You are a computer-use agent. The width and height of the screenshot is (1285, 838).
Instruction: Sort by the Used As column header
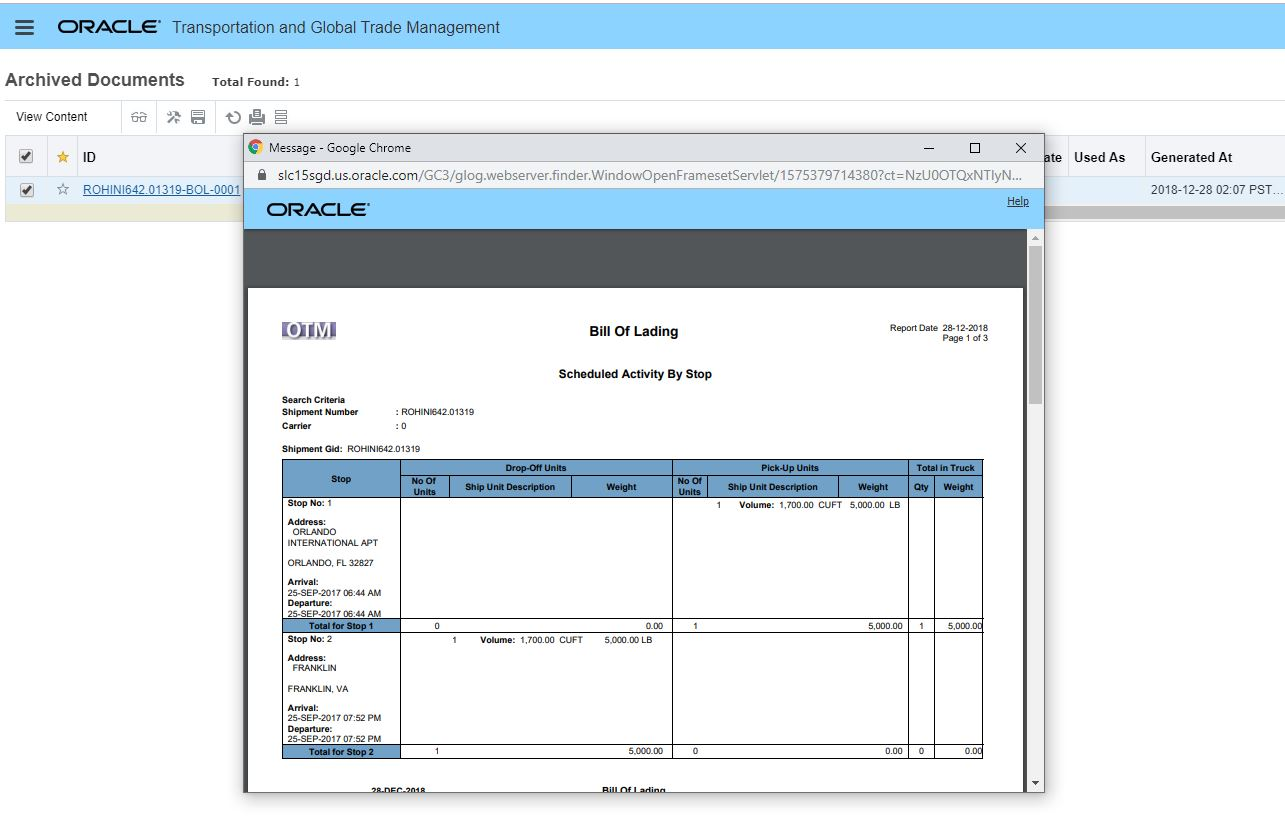click(x=1099, y=157)
